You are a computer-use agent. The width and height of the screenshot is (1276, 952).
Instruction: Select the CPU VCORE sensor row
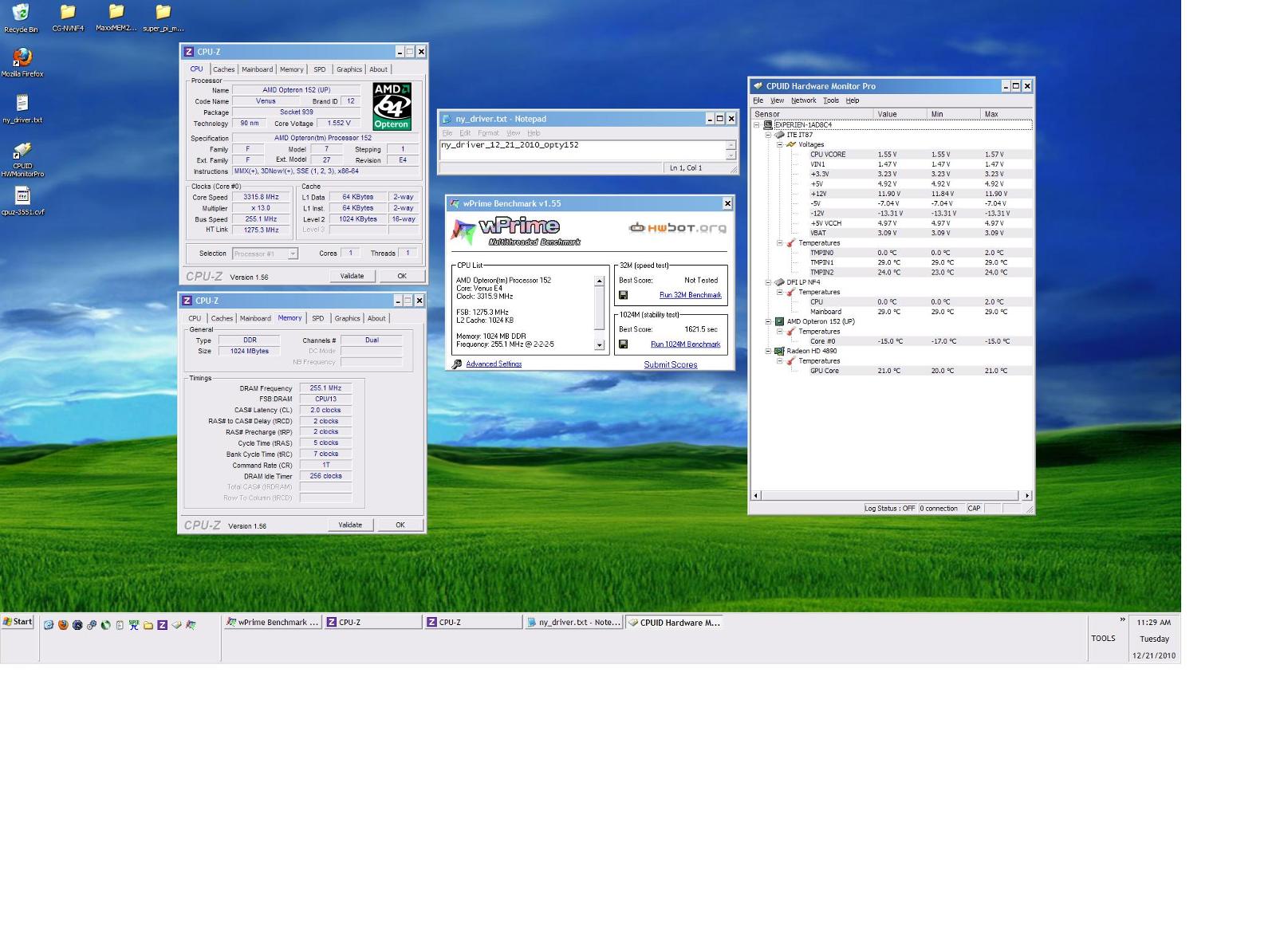tap(920, 155)
